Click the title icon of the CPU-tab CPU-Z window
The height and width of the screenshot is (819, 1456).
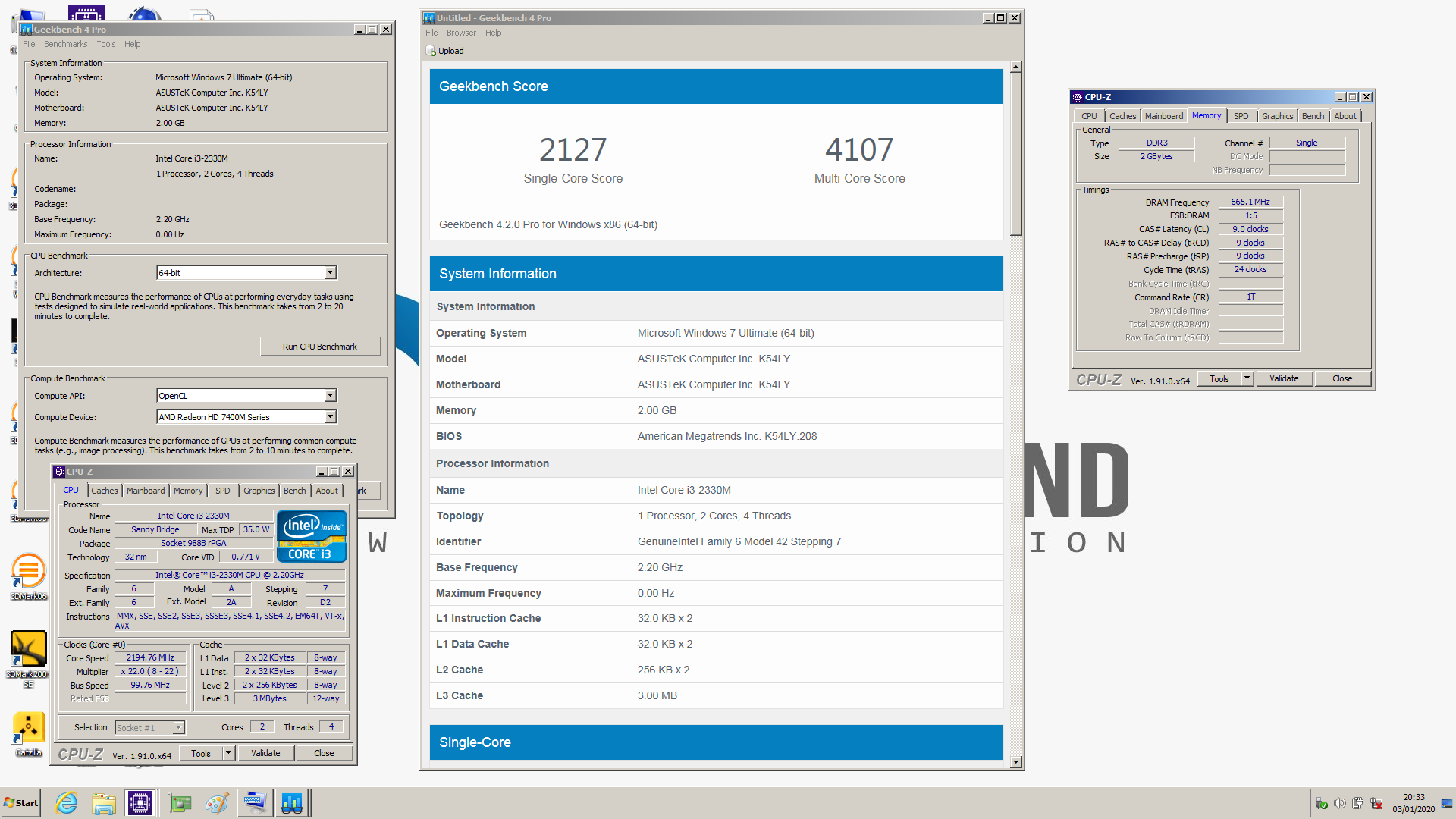pos(59,472)
